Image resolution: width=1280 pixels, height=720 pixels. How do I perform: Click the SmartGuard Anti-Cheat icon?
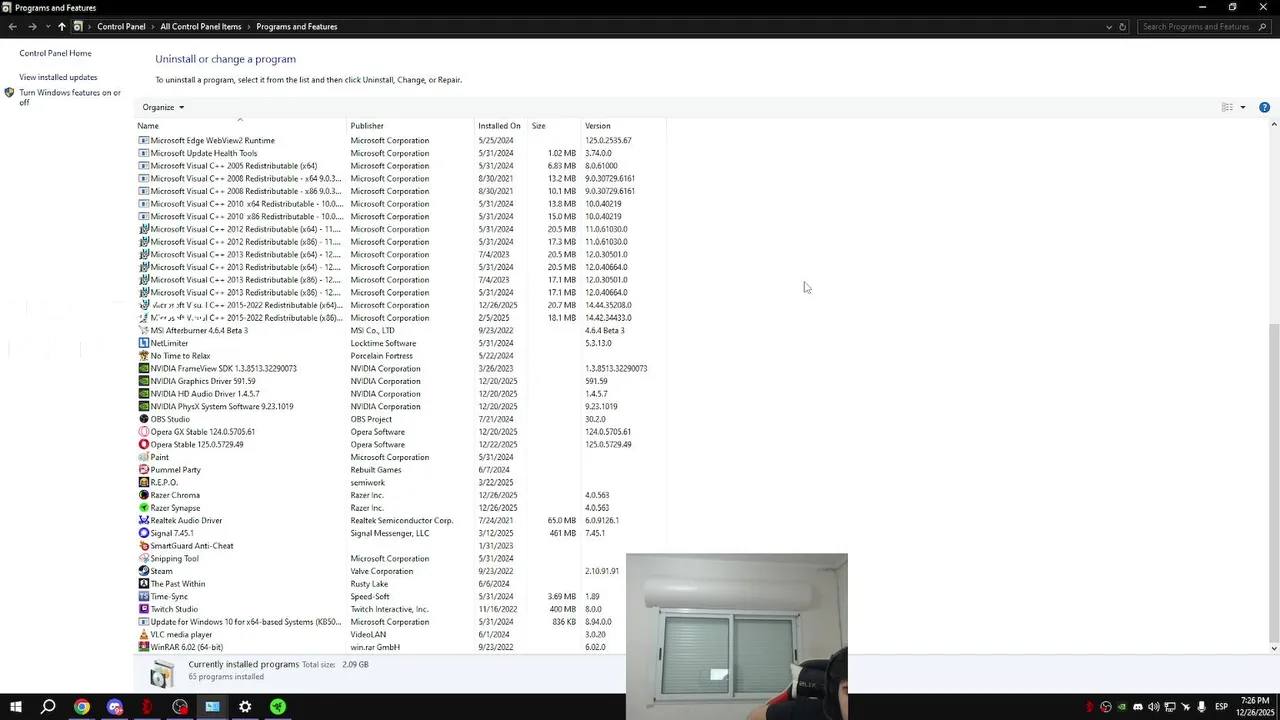(x=143, y=546)
